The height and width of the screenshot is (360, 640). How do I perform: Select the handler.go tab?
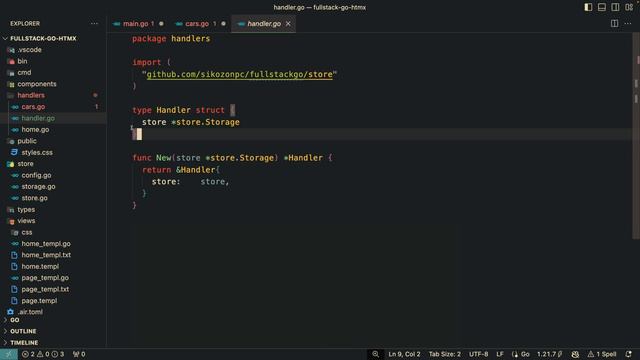coord(264,24)
